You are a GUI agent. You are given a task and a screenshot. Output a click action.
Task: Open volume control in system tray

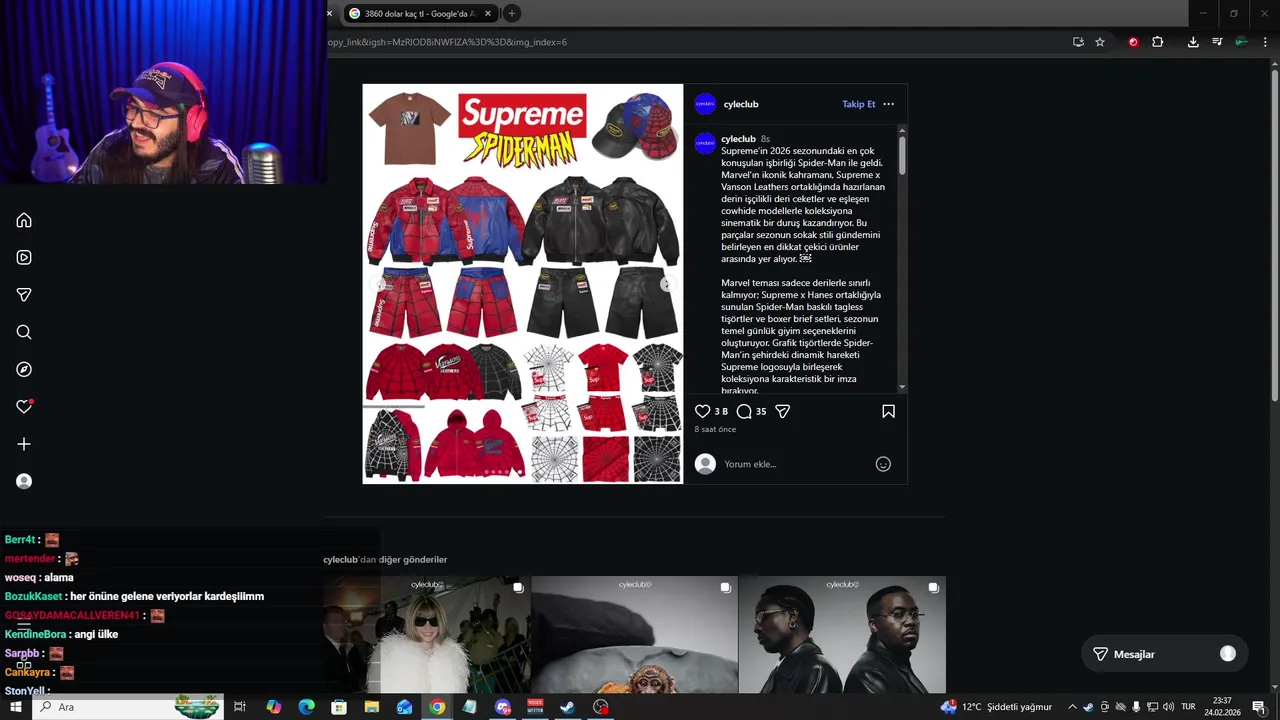[1168, 707]
